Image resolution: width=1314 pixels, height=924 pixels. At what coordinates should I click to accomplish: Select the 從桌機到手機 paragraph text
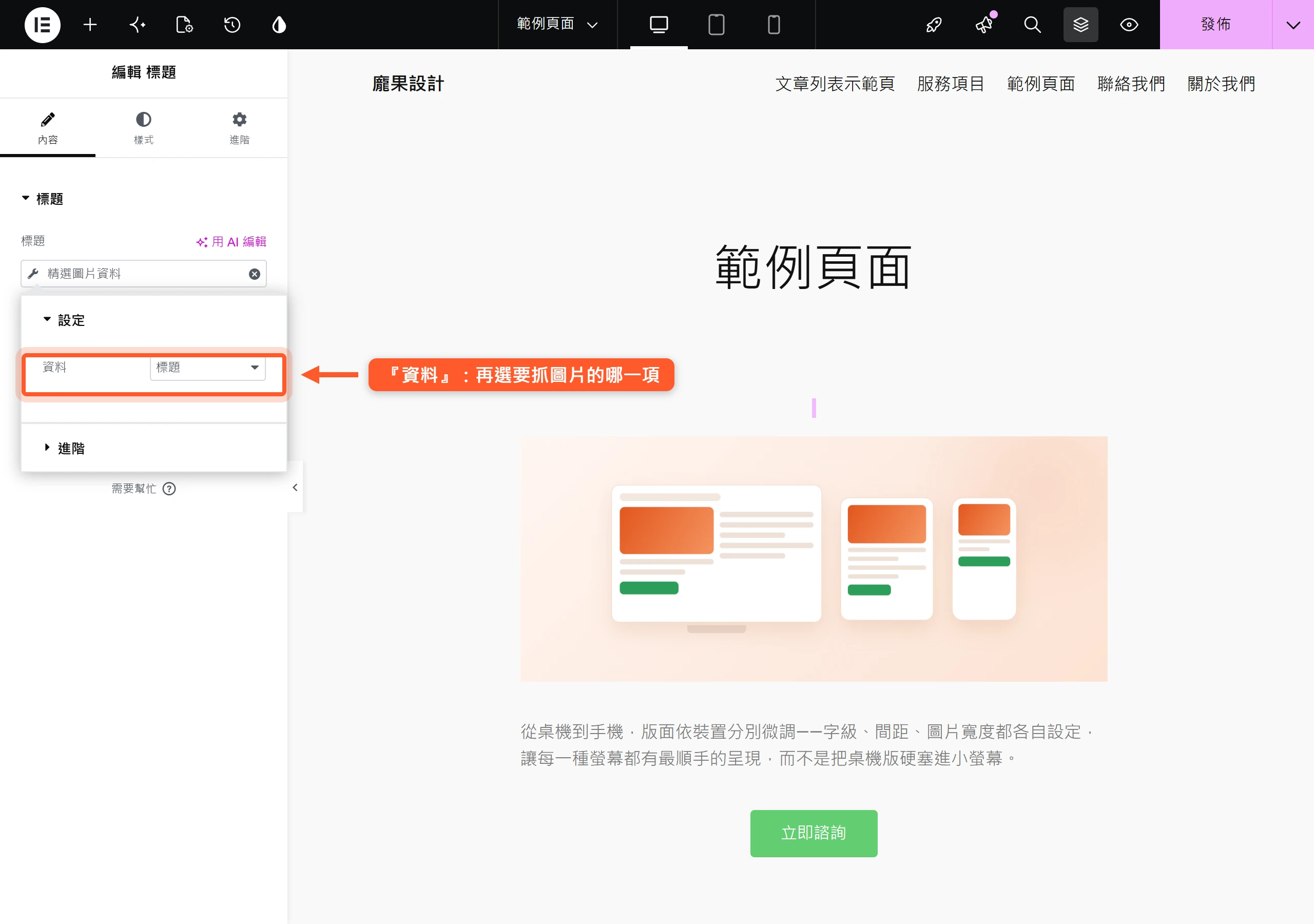click(x=808, y=745)
